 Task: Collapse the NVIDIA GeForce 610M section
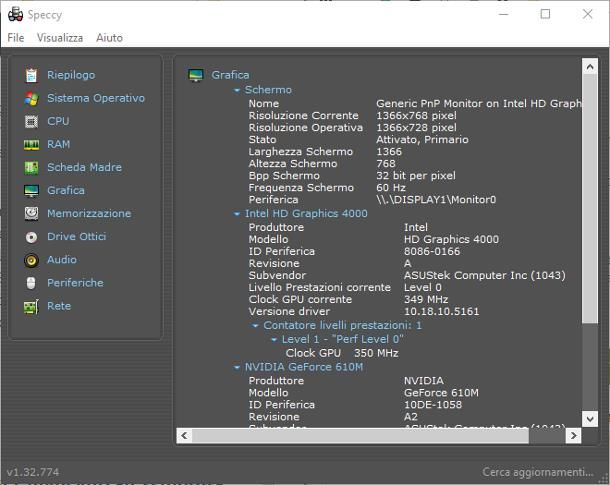(x=237, y=367)
